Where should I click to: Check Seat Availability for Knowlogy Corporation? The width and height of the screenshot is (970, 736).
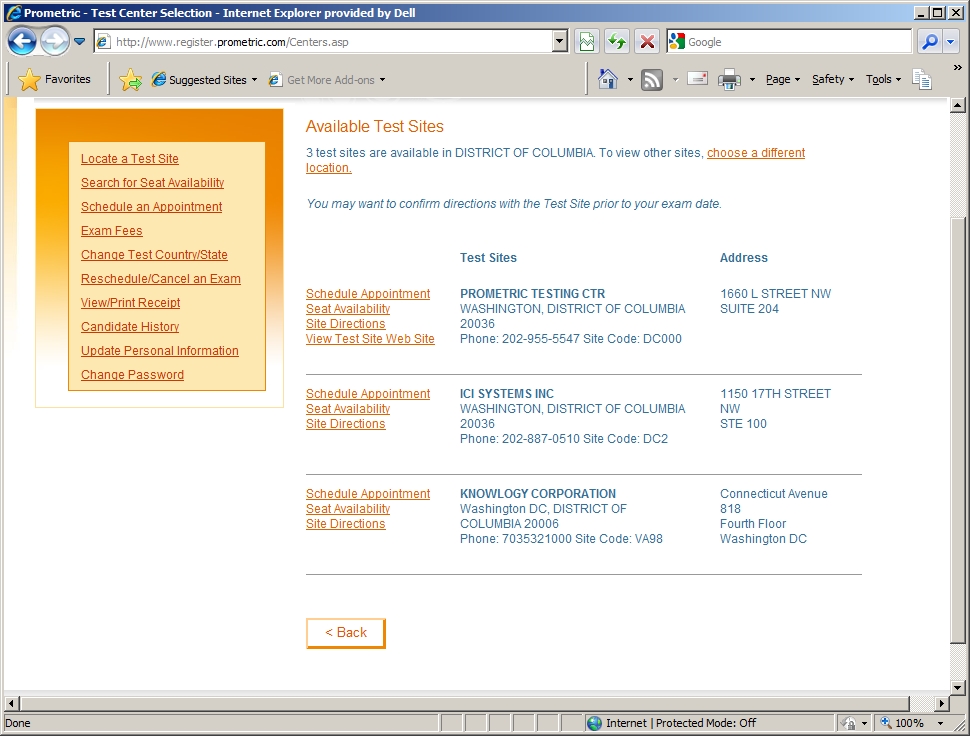[x=348, y=509]
